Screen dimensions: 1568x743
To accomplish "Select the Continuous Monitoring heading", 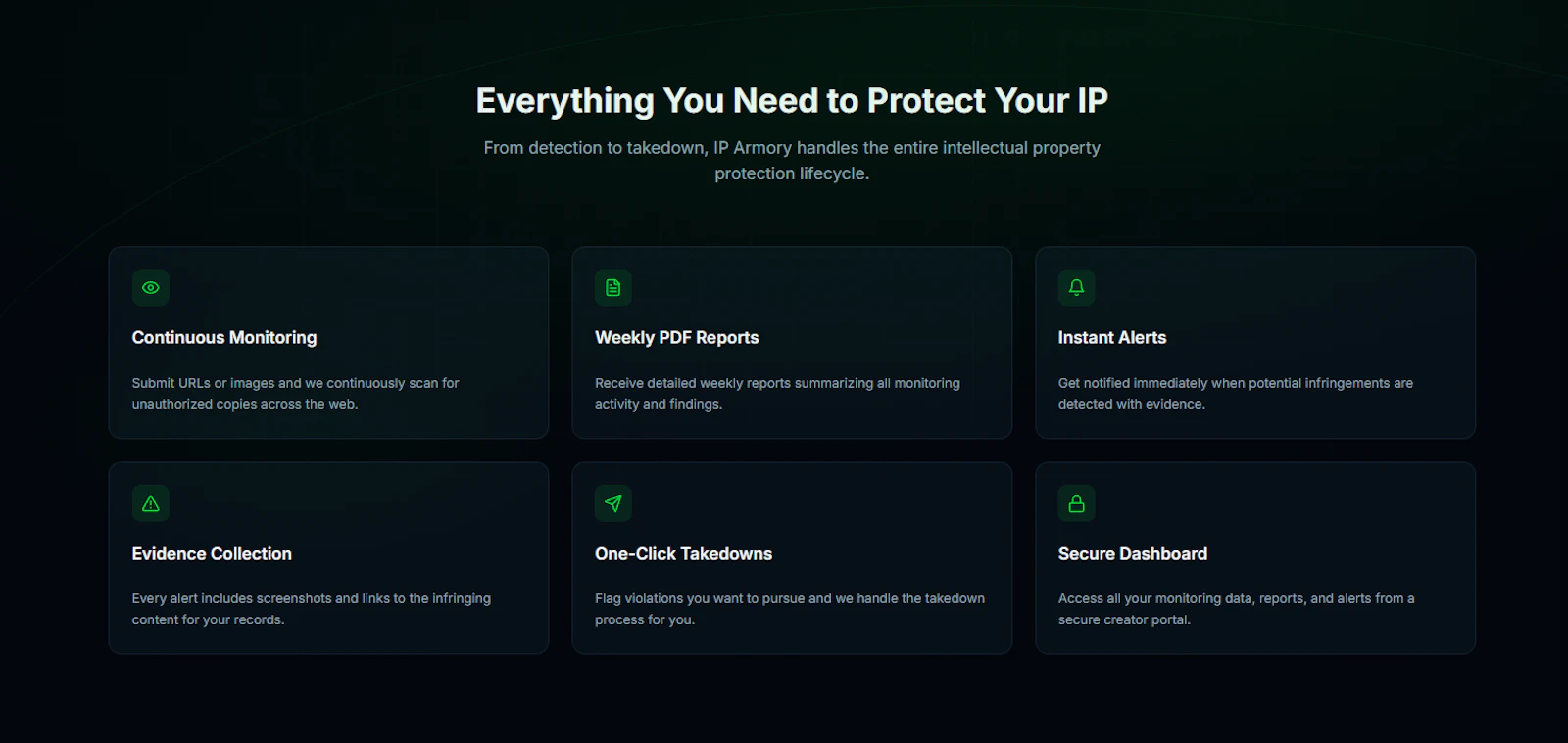I will [x=224, y=338].
